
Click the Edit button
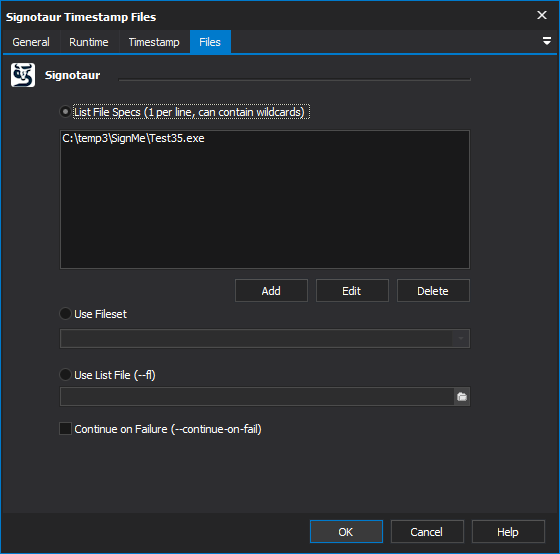tap(352, 291)
